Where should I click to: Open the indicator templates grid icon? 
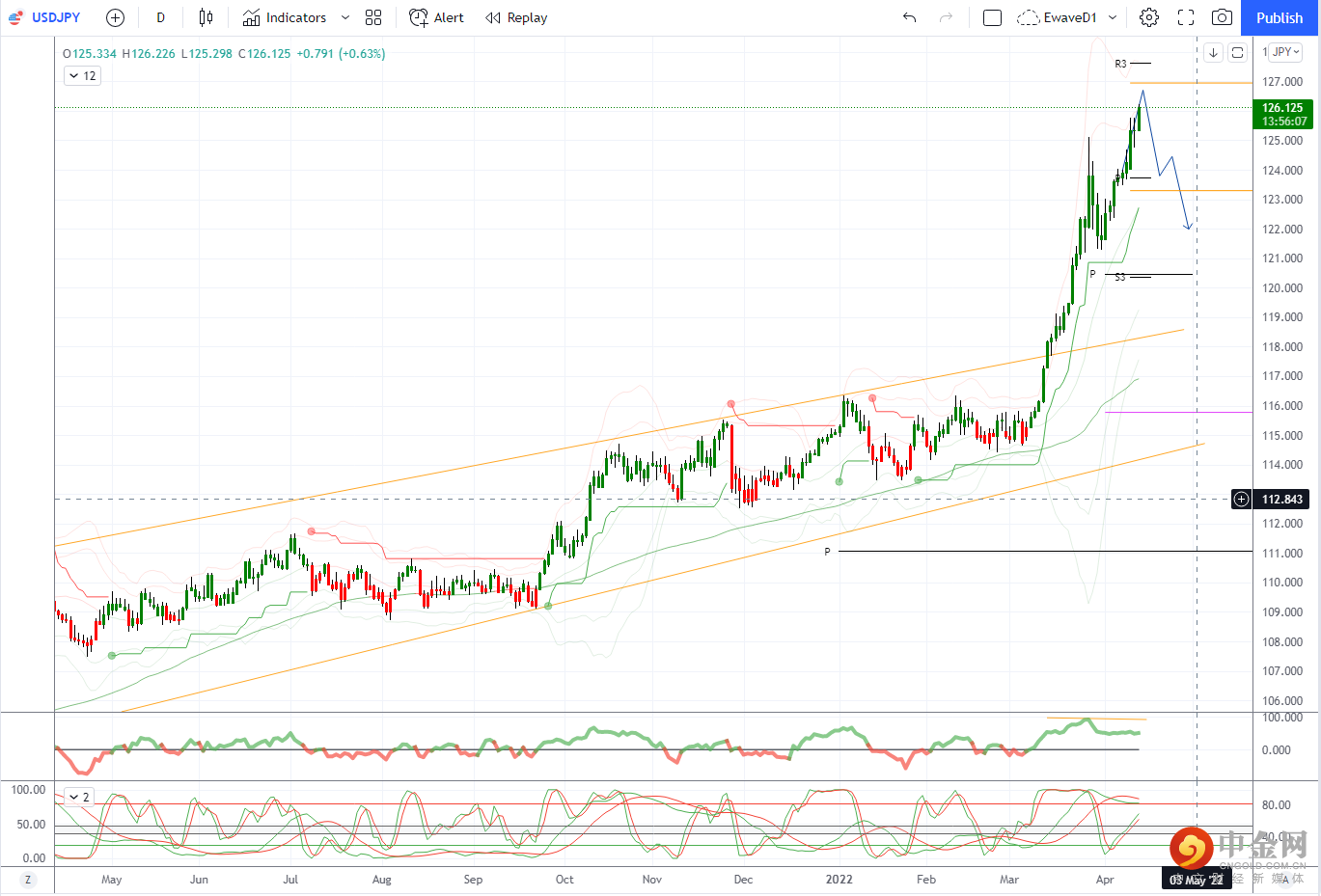point(373,17)
